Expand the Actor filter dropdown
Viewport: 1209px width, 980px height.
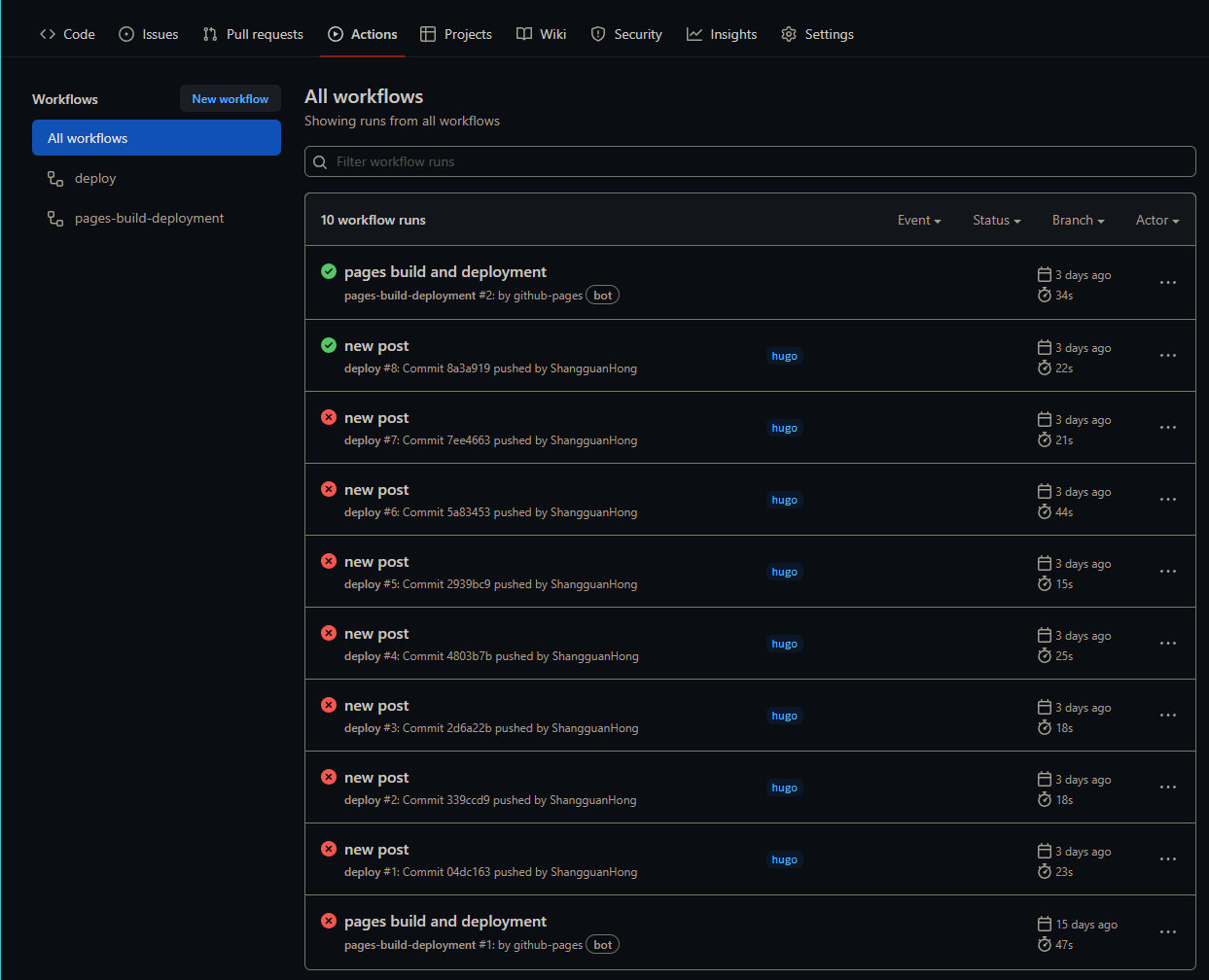click(1157, 221)
